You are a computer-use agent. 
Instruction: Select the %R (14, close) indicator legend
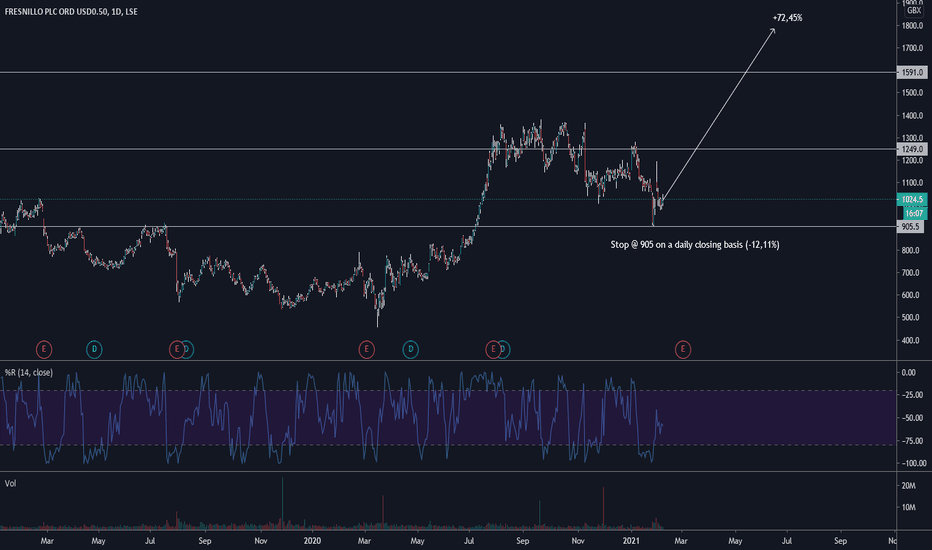tap(29, 373)
